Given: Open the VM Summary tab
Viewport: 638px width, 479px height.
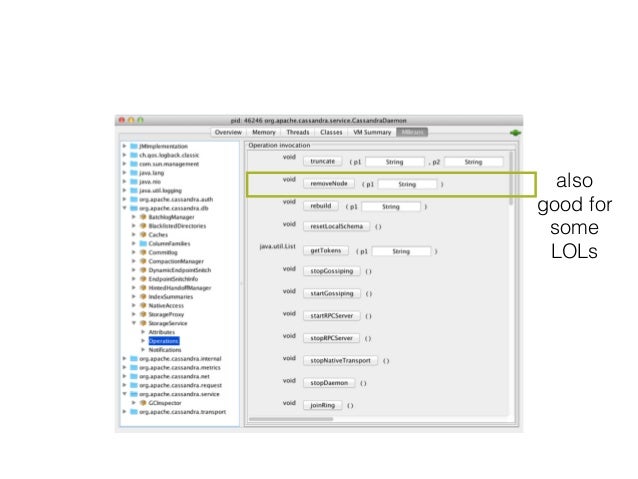Looking at the screenshot, I should pyautogui.click(x=372, y=132).
